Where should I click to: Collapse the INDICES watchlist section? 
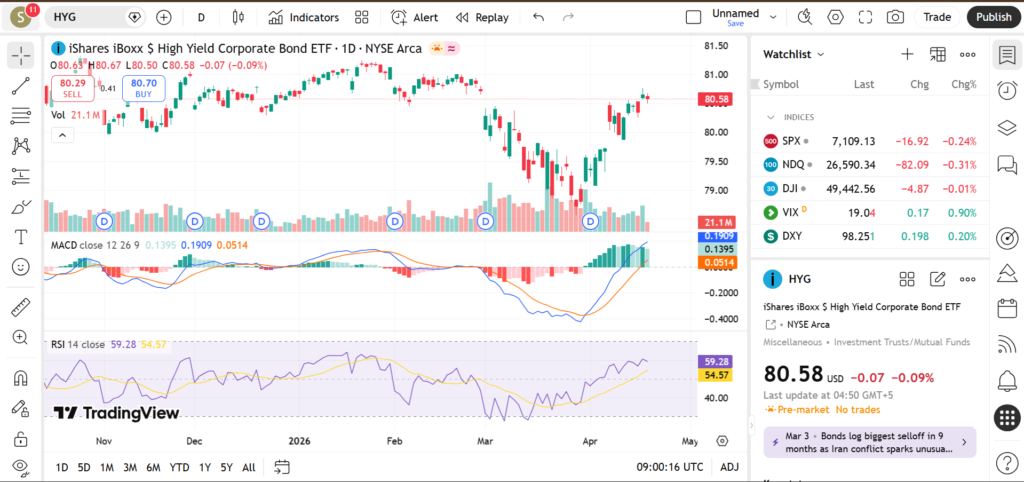coord(770,117)
